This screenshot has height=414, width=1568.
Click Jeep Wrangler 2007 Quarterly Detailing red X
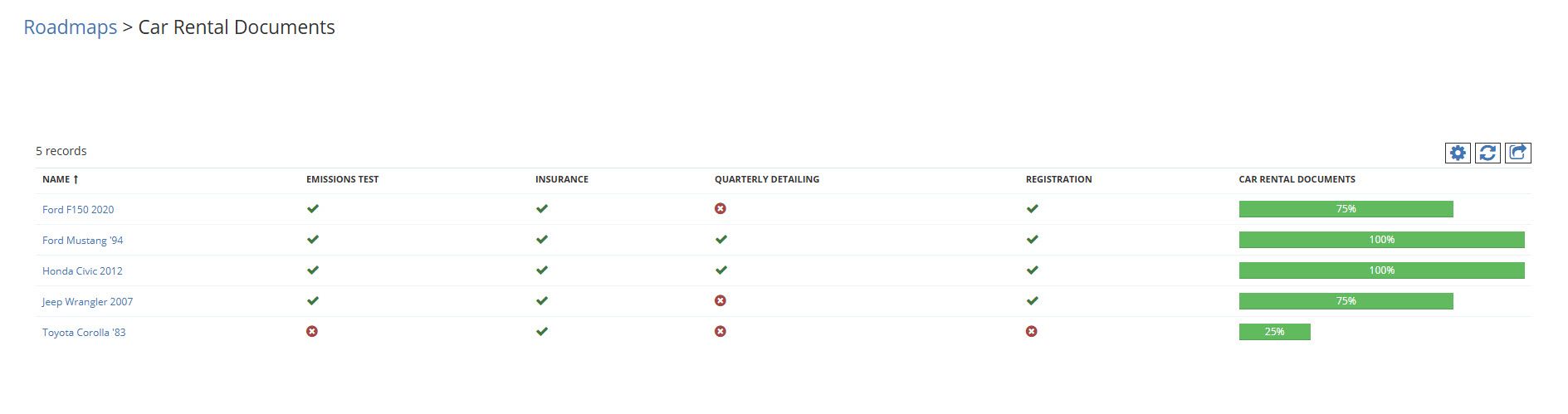pos(720,300)
